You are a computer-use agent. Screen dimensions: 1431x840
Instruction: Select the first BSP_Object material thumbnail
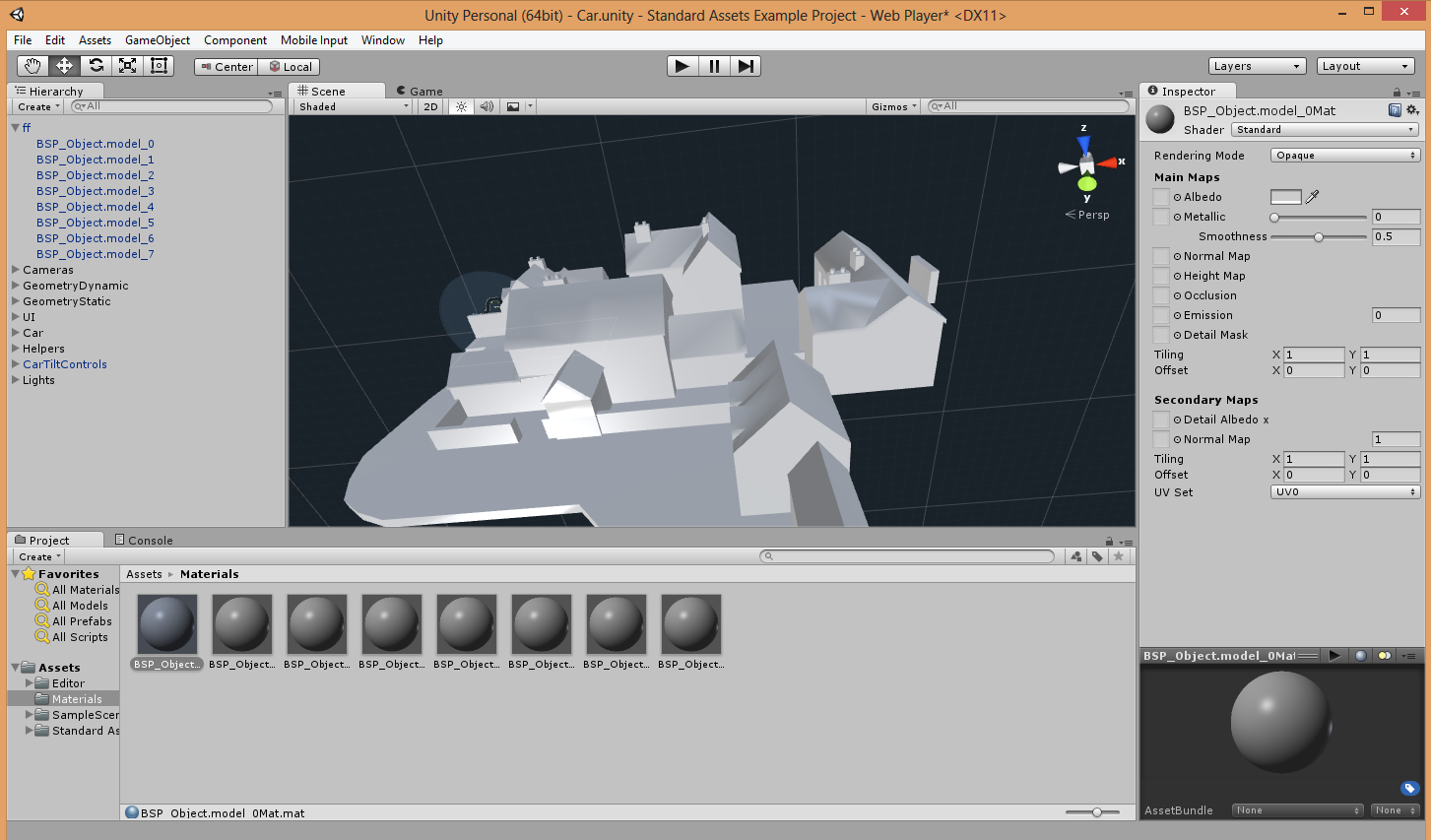tap(167, 624)
